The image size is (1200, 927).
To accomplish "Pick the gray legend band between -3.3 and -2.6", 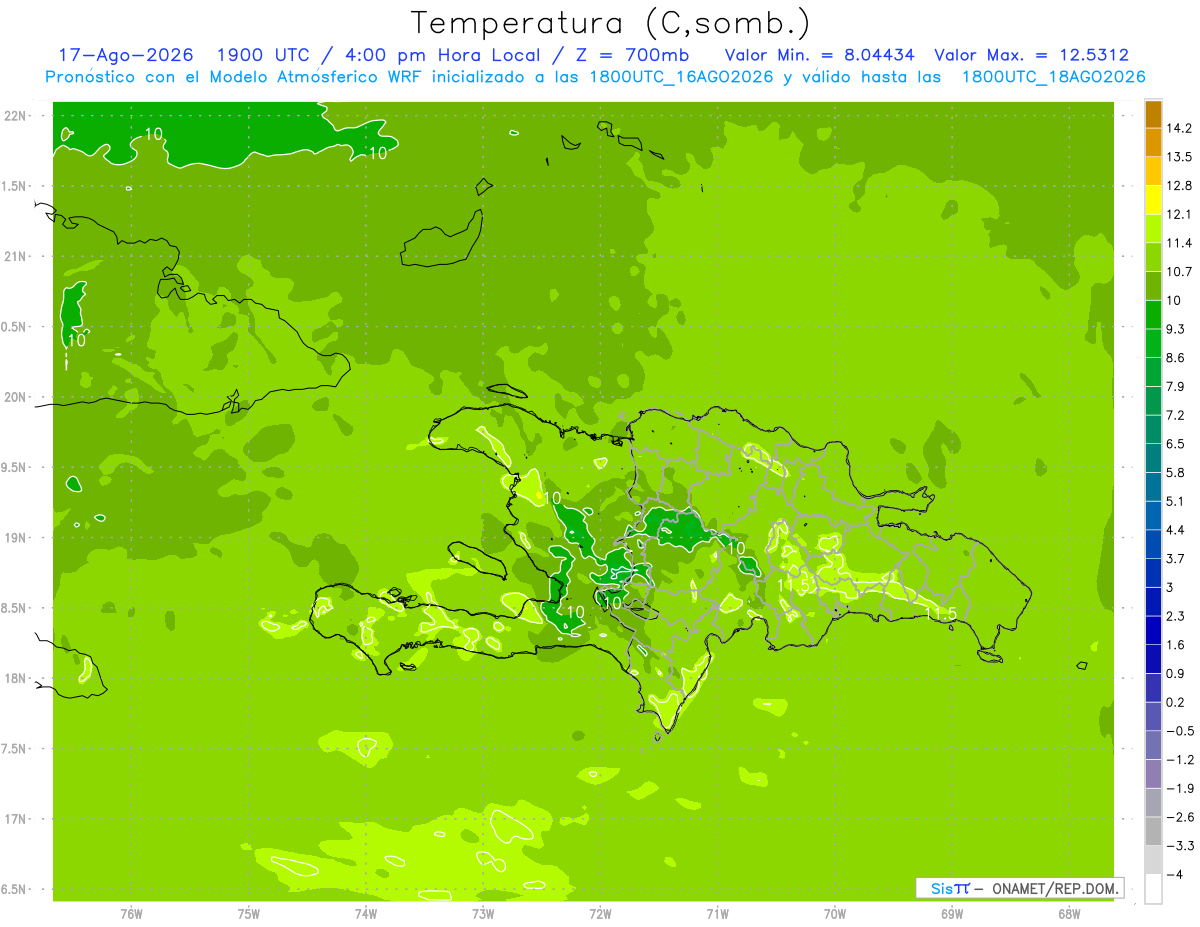I will click(x=1153, y=831).
